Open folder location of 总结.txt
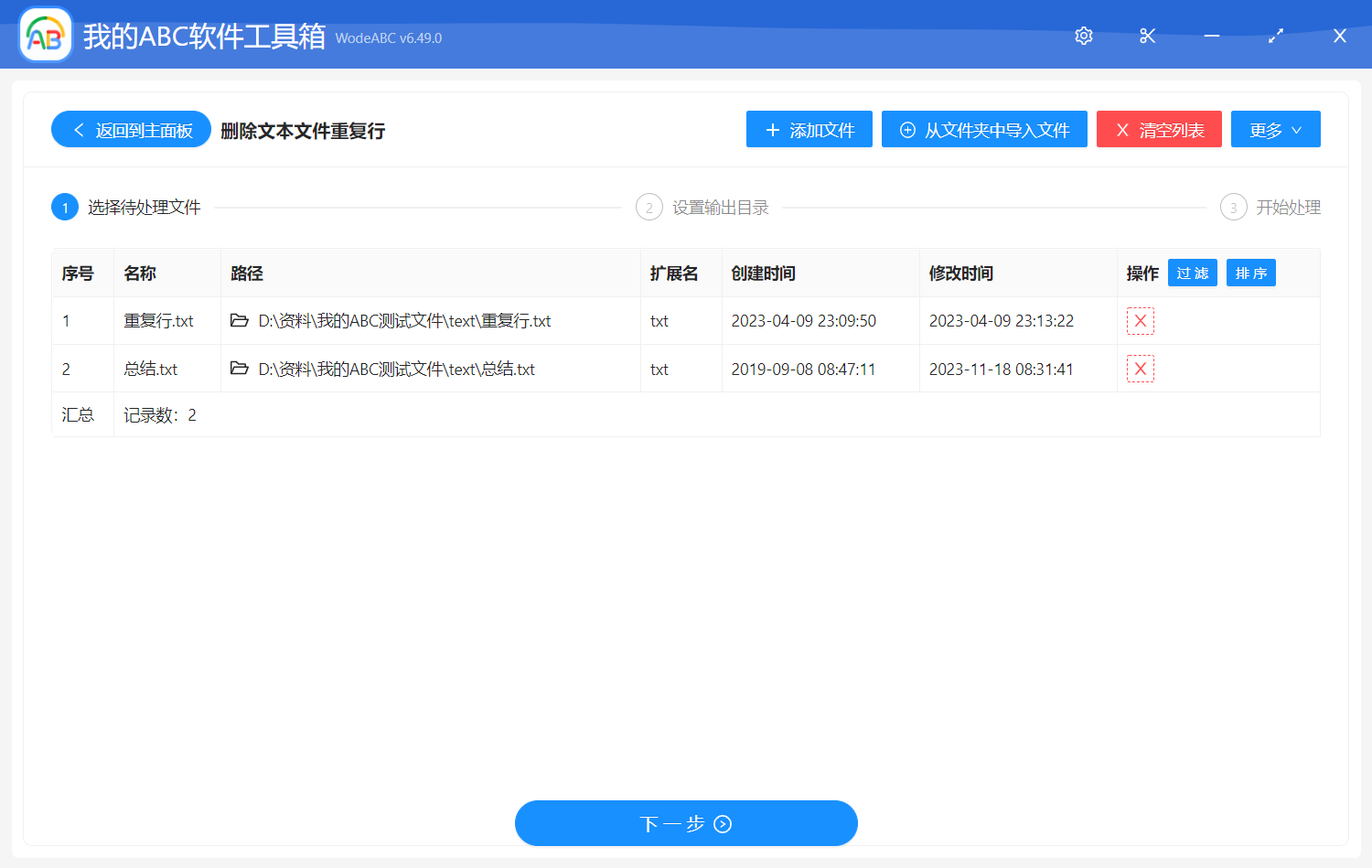 tap(238, 369)
